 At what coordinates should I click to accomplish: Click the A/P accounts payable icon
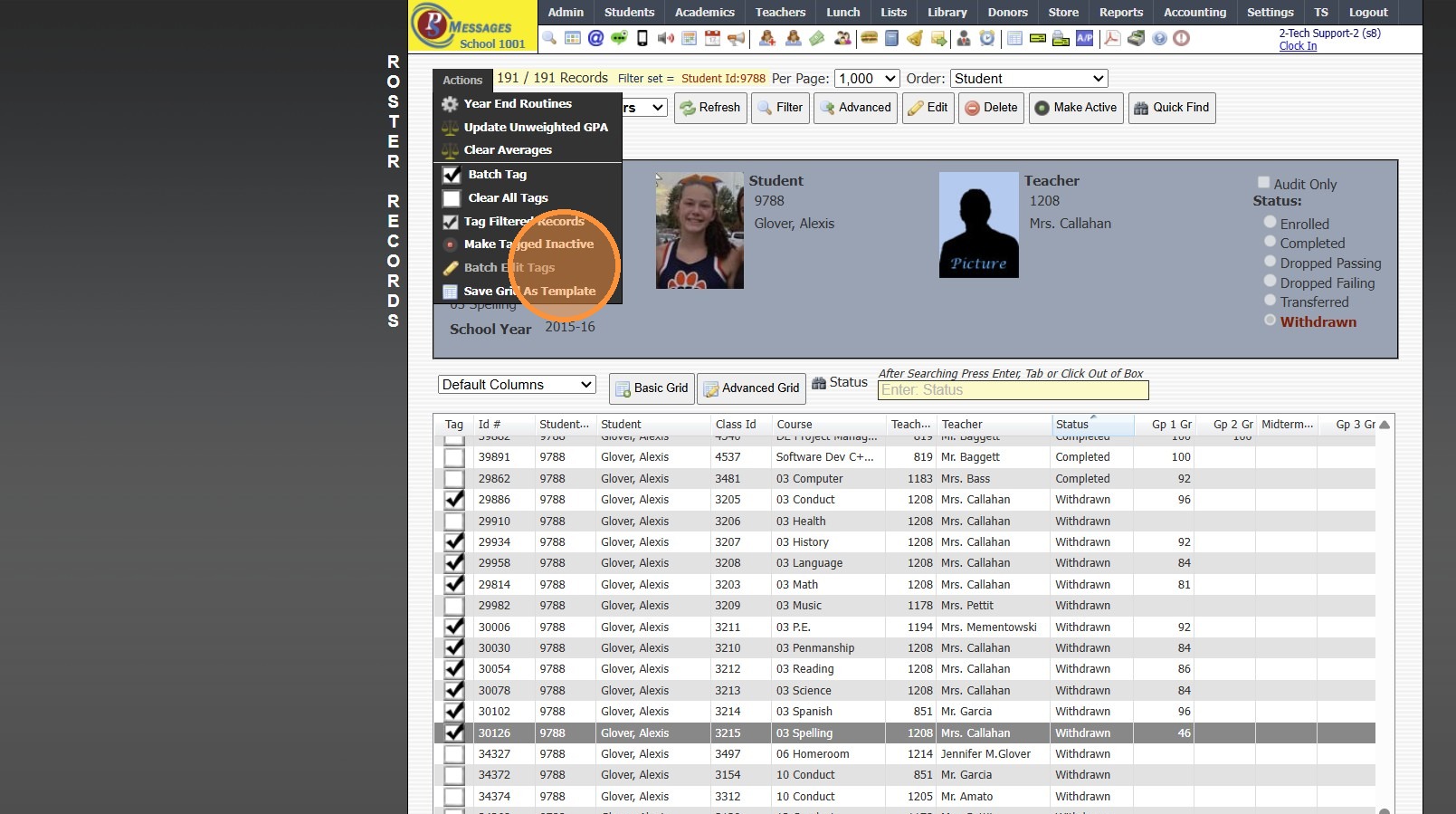click(x=1084, y=38)
